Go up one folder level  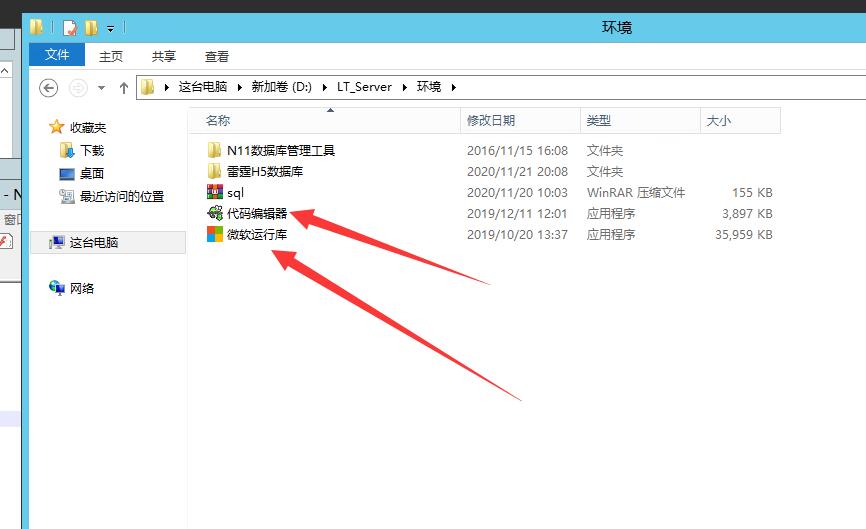(x=124, y=87)
